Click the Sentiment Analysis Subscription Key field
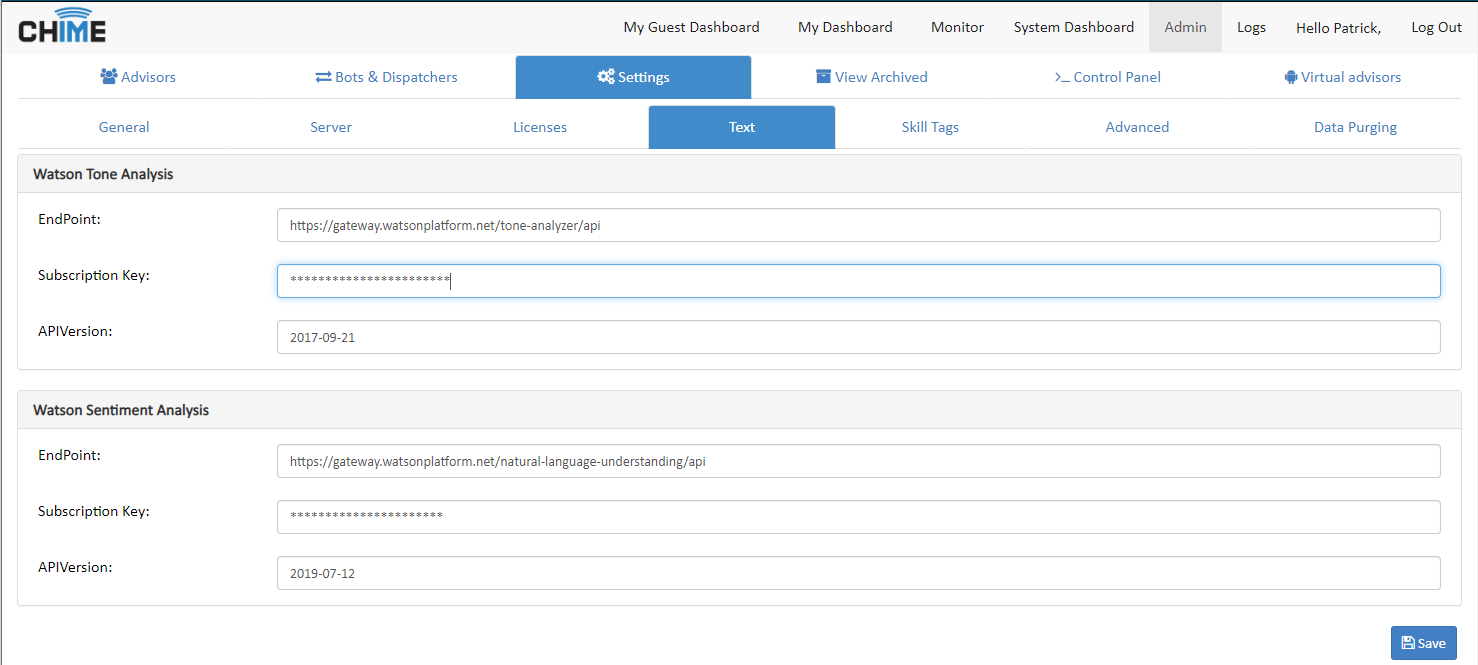1478x665 pixels. pyautogui.click(x=859, y=517)
